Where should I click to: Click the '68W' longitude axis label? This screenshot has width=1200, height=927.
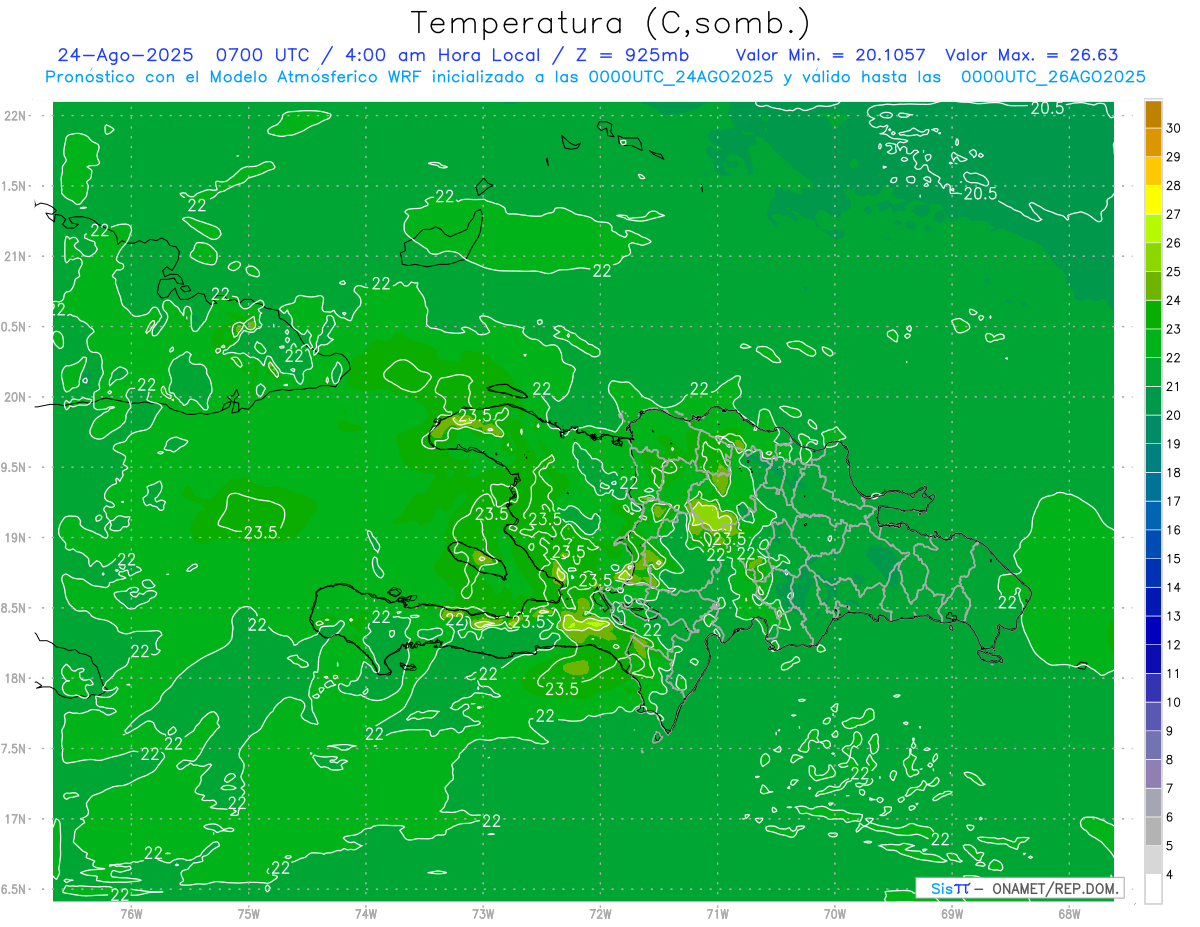click(x=1069, y=914)
